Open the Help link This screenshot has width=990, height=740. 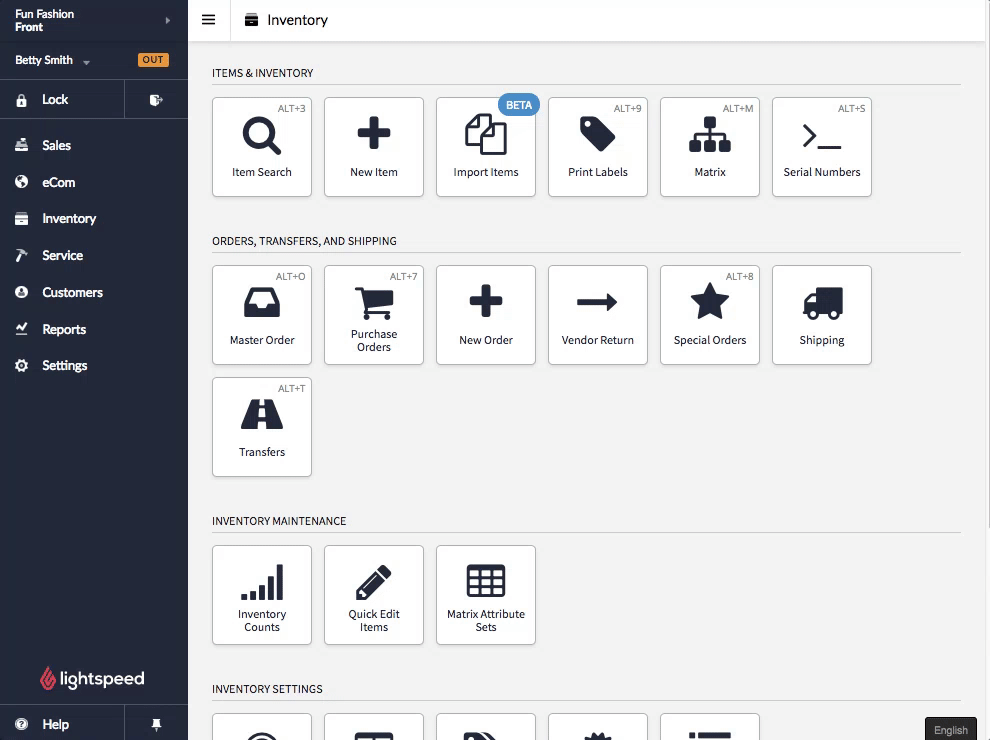pos(62,724)
